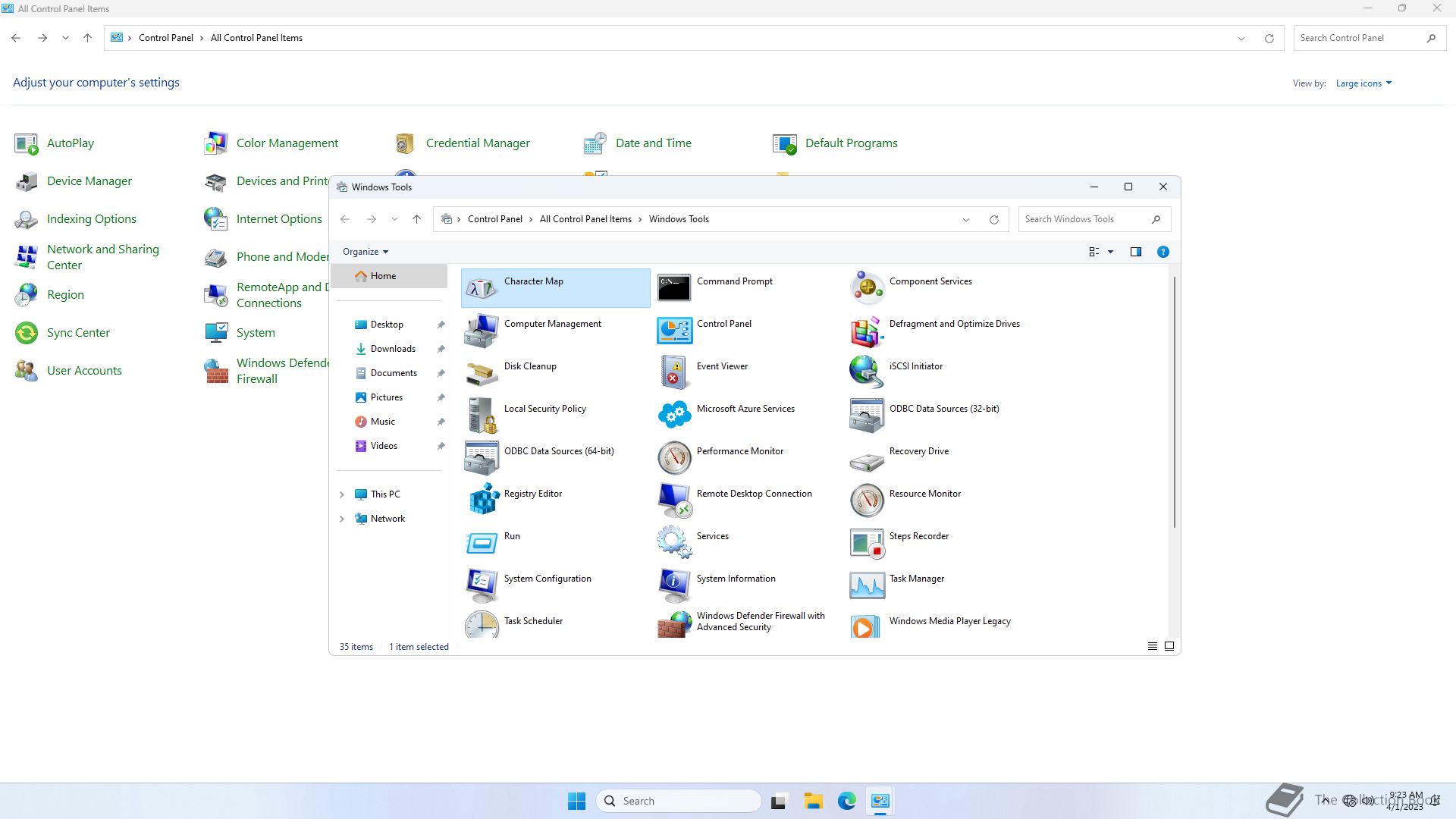Switch to large icons view in status bar

click(1169, 646)
